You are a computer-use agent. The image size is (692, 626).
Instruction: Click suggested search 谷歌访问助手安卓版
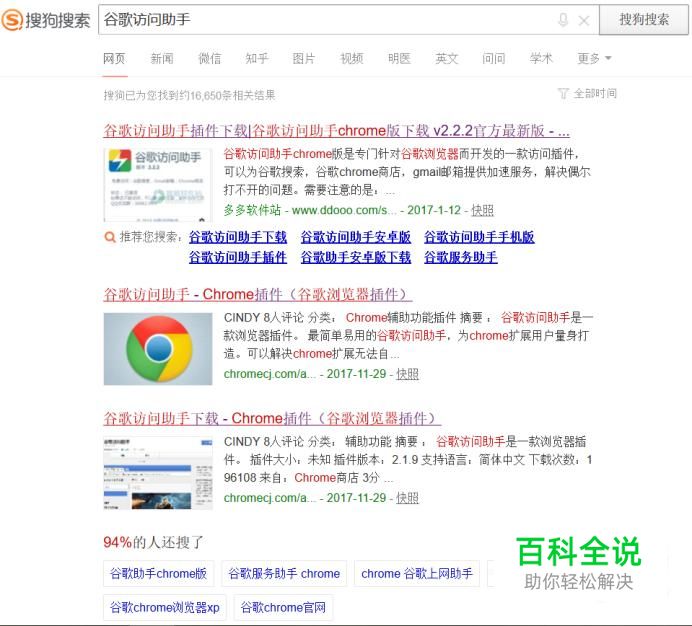356,237
